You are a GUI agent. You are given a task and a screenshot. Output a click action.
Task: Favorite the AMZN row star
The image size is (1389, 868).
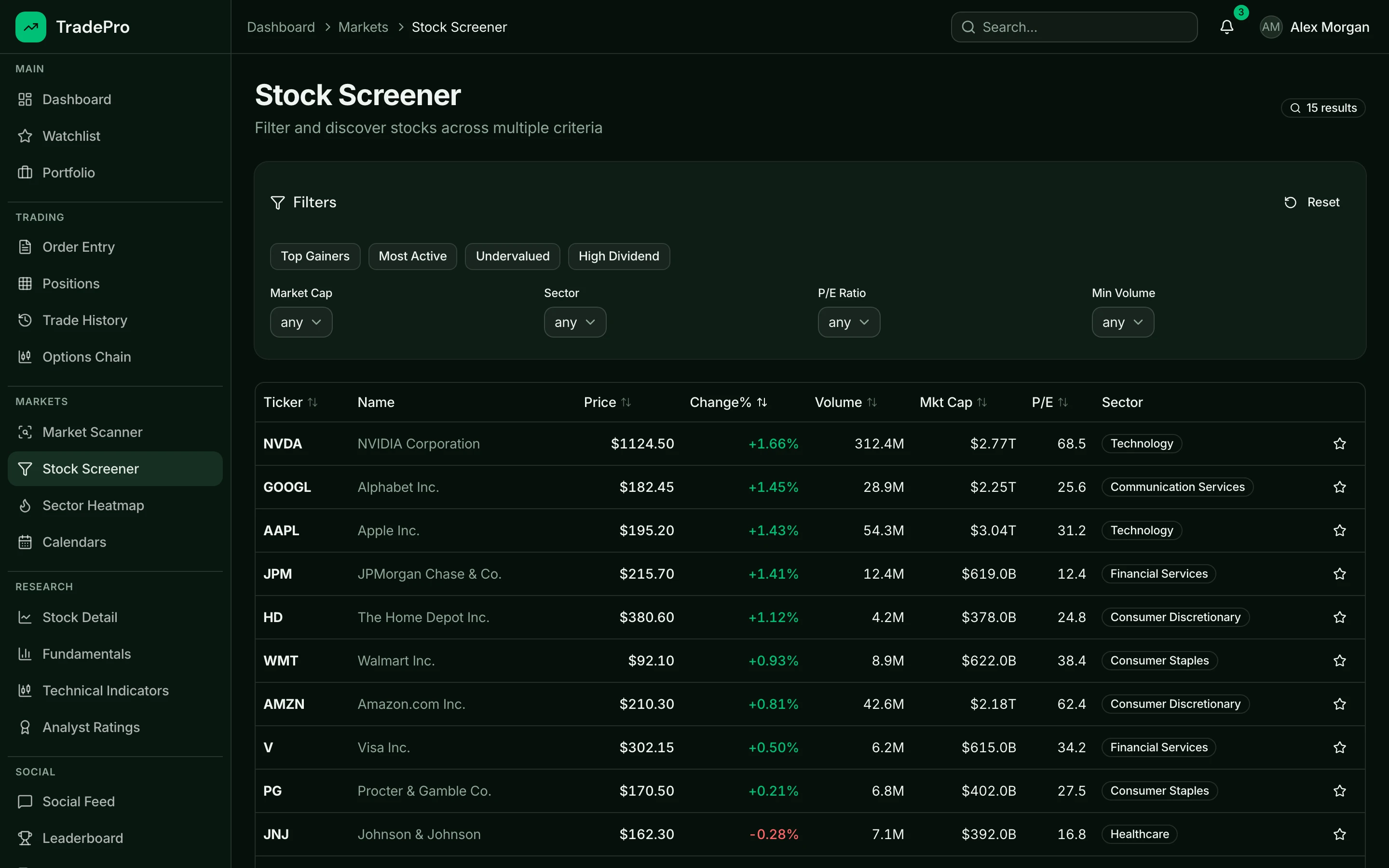pyautogui.click(x=1340, y=705)
